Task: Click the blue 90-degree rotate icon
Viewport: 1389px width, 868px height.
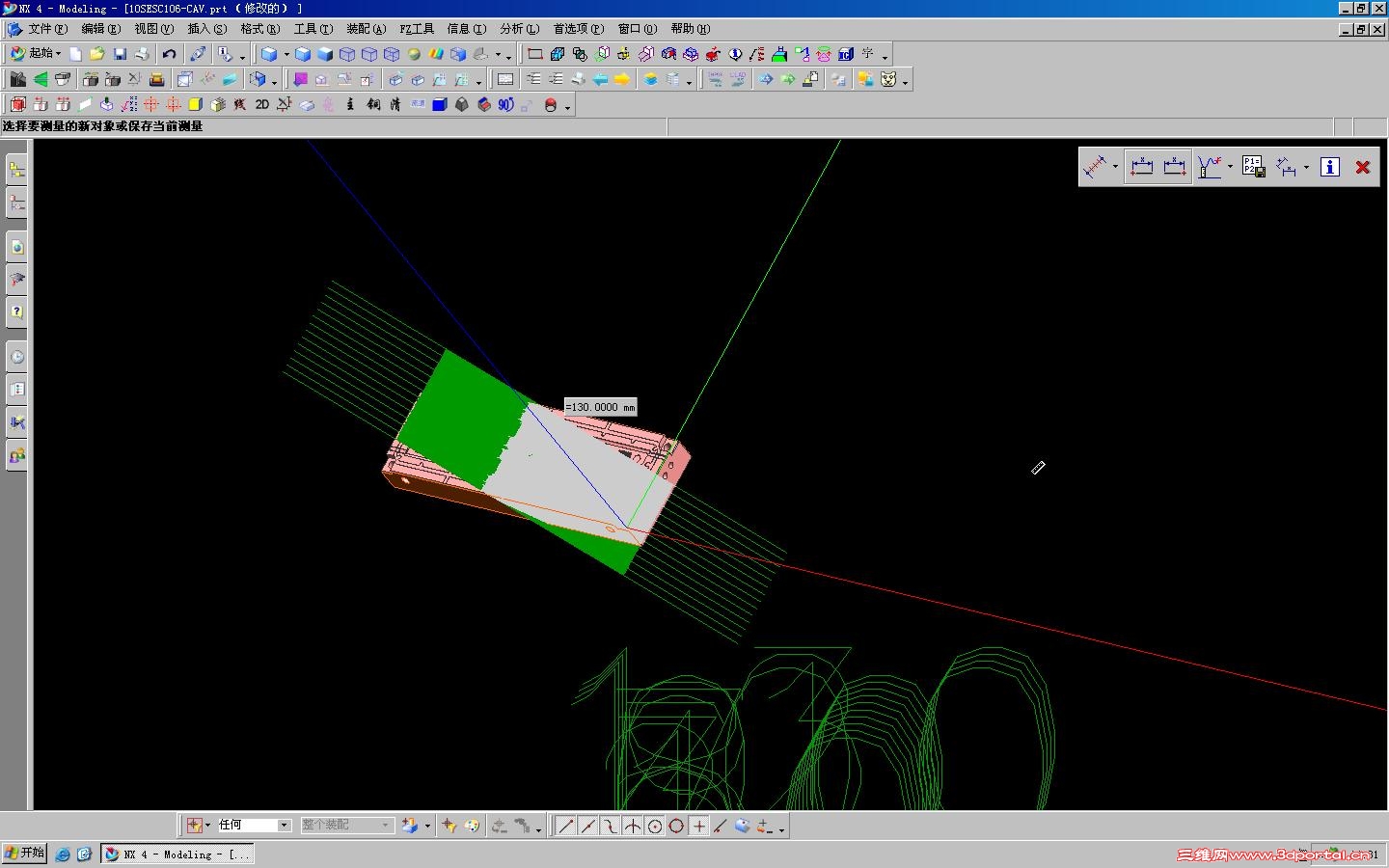Action: coord(505,104)
